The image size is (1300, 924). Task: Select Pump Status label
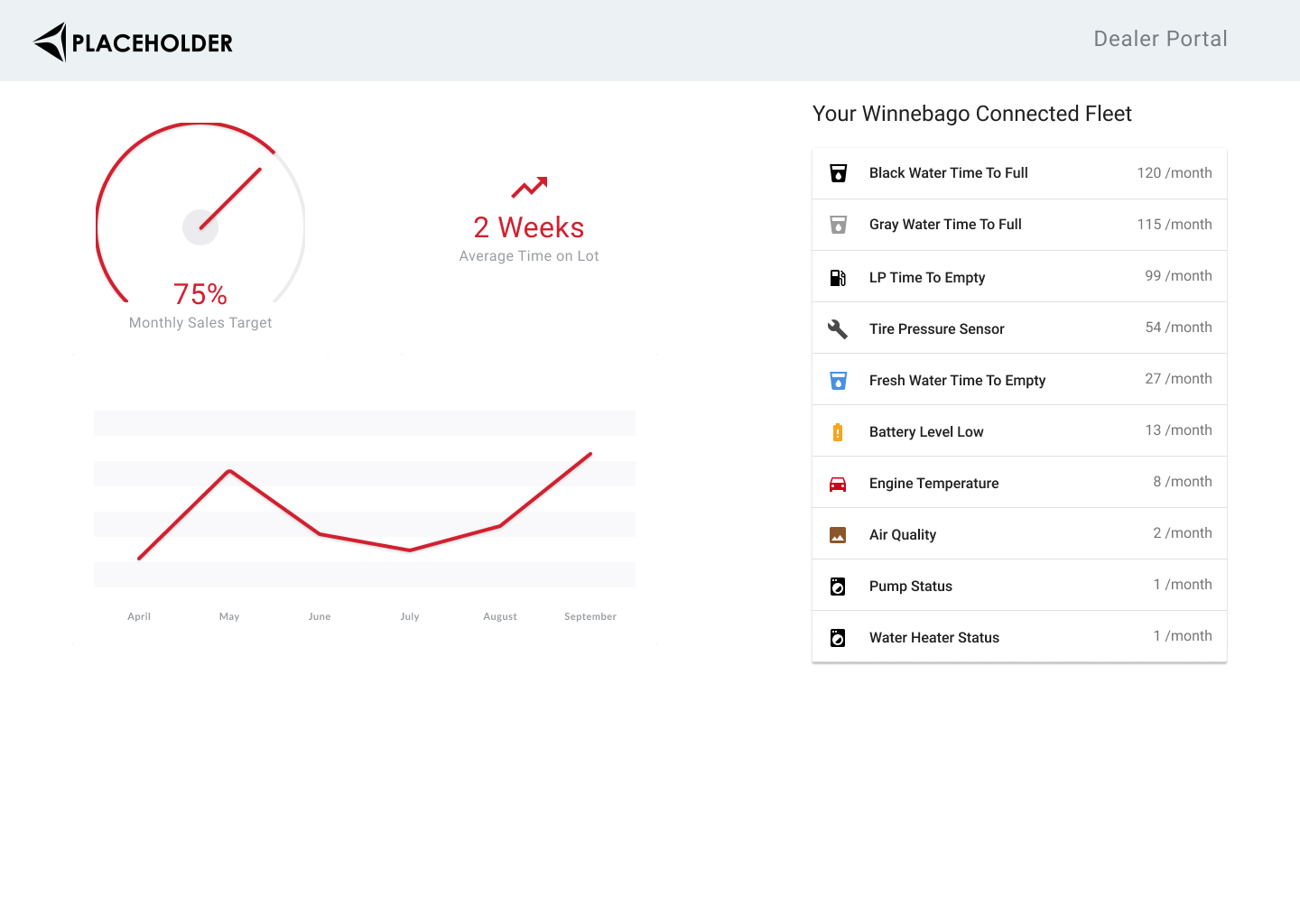pyautogui.click(x=910, y=587)
